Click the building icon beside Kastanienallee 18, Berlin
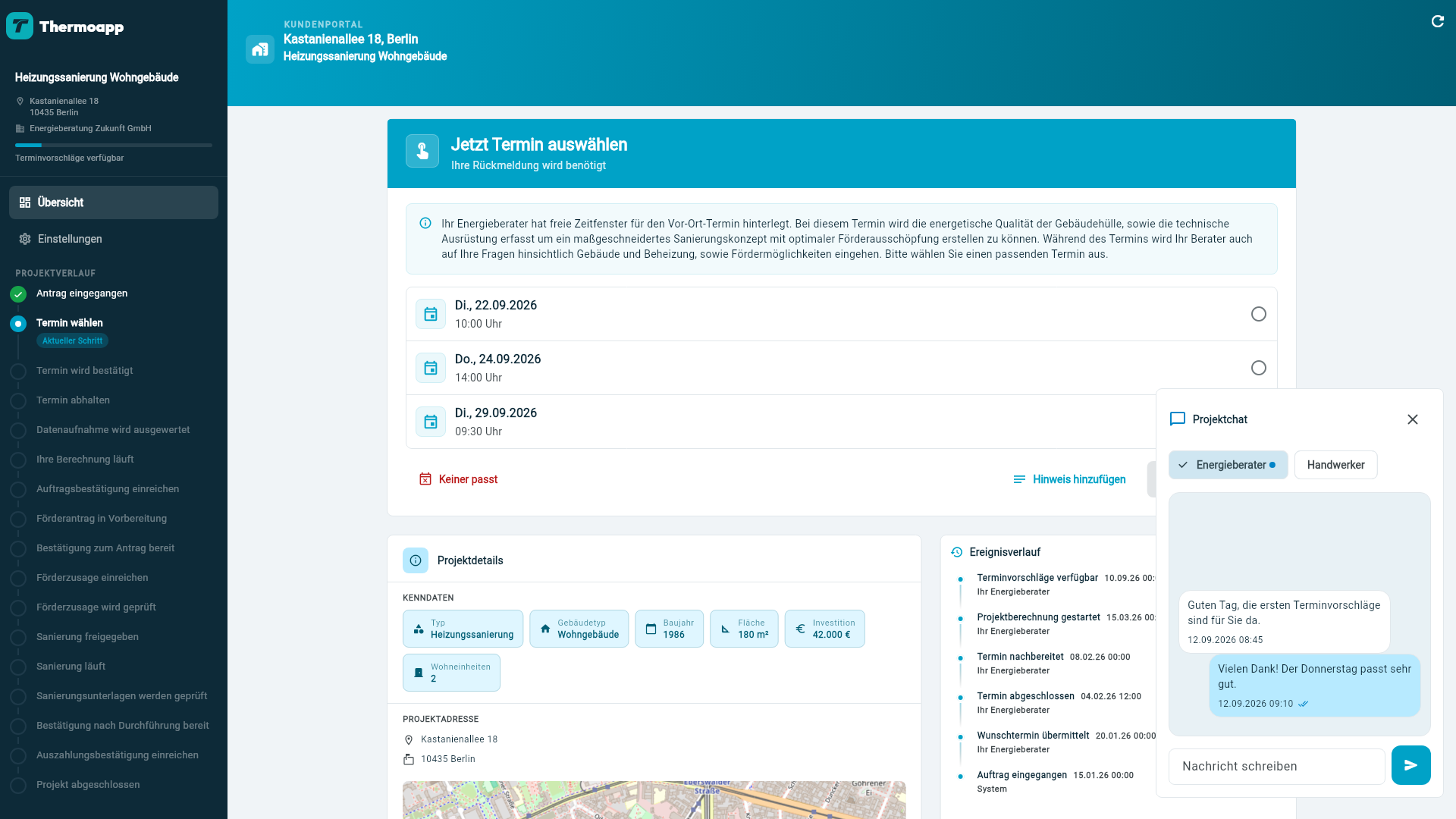1456x819 pixels. click(x=260, y=49)
